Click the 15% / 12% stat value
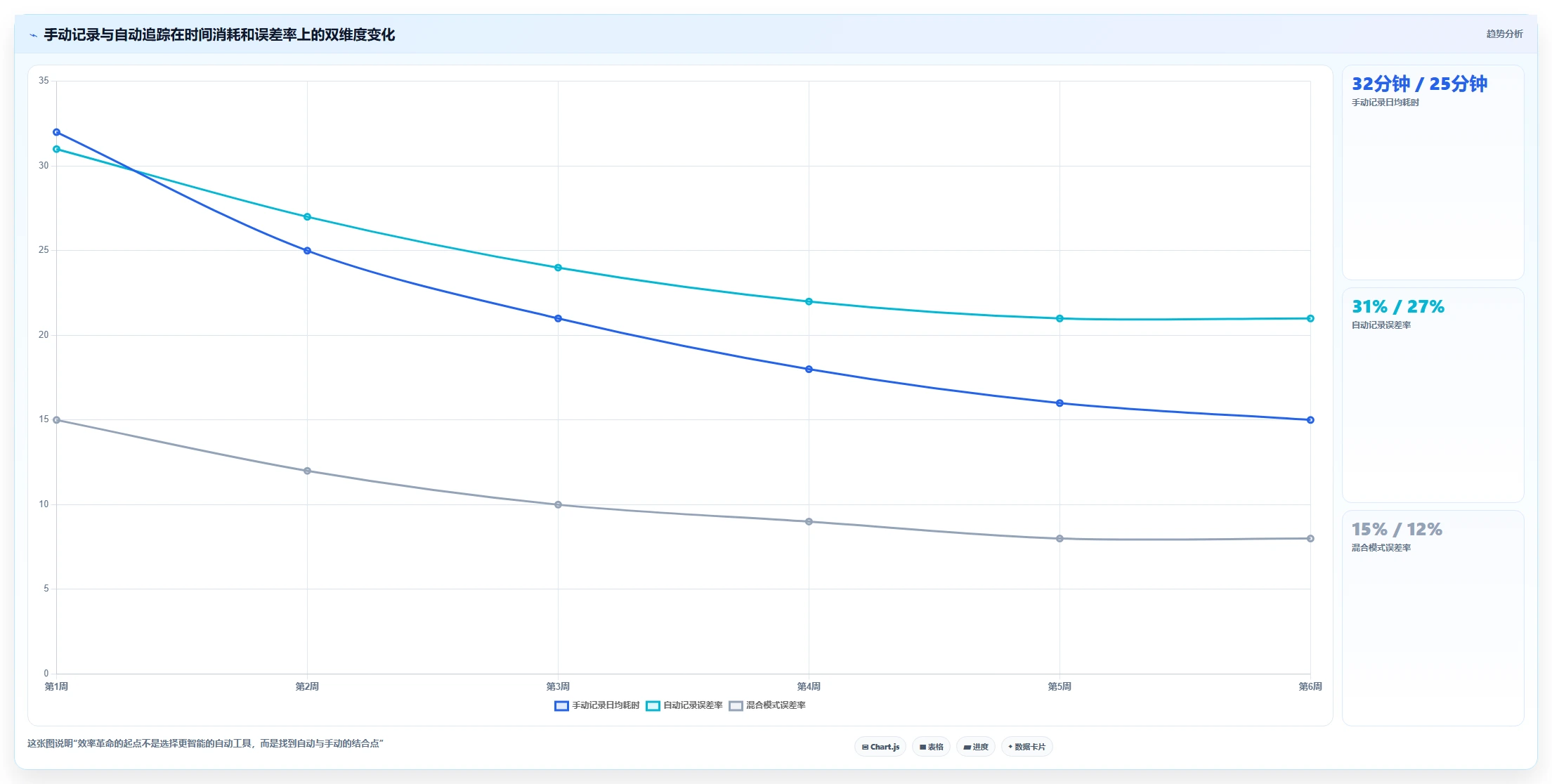The width and height of the screenshot is (1552, 784). click(1397, 530)
